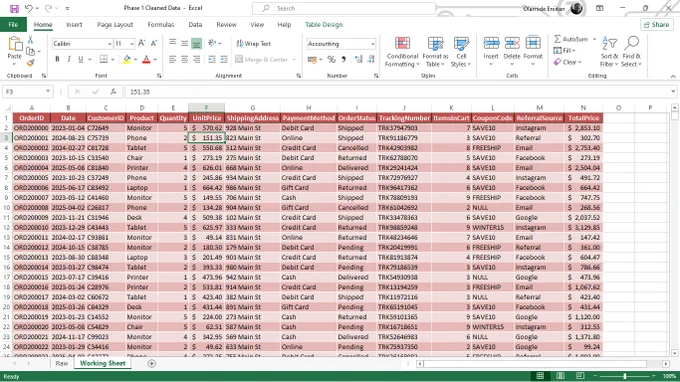Open the Formulas ribbon tab

tap(161, 25)
